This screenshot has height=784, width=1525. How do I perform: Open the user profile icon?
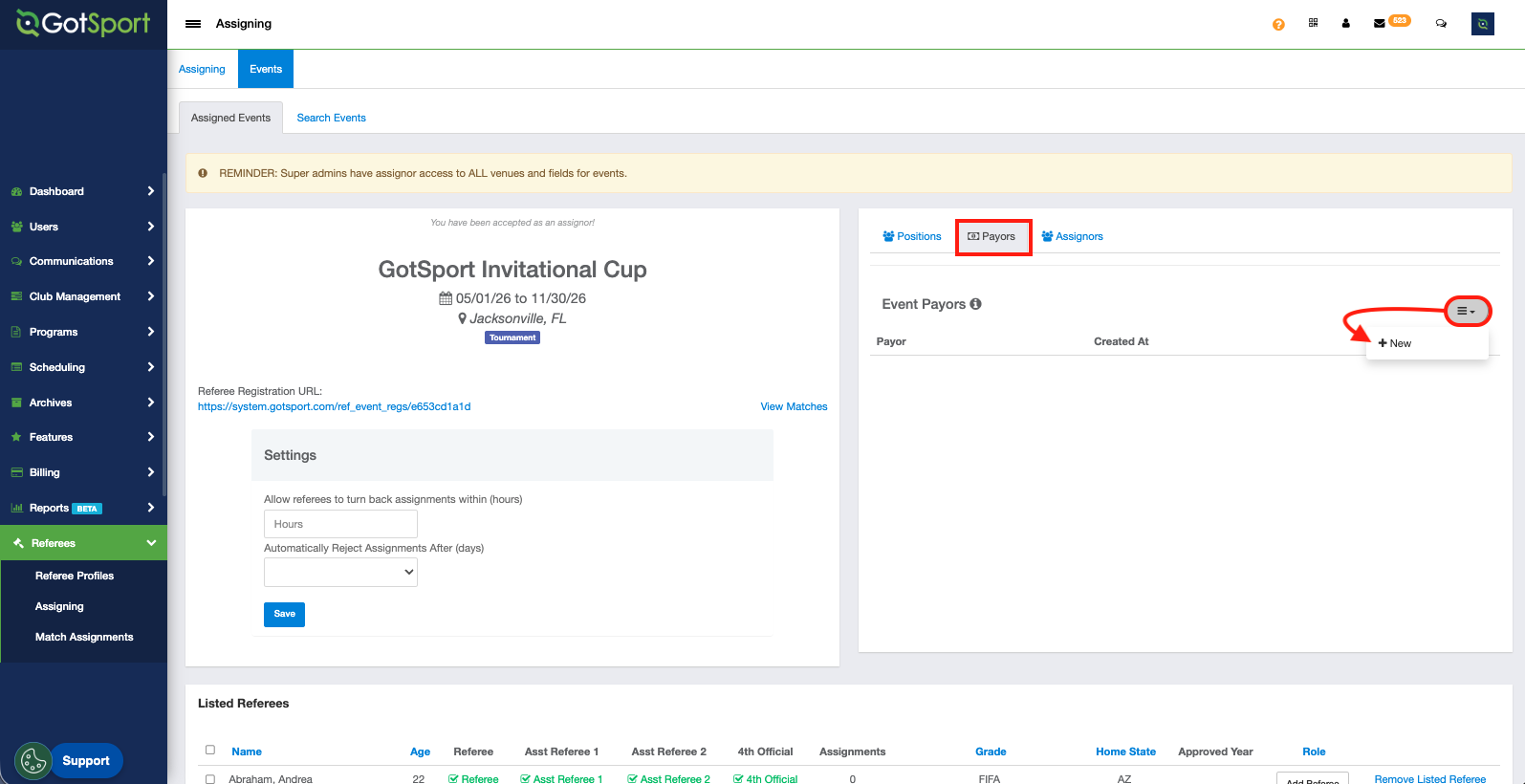point(1345,23)
